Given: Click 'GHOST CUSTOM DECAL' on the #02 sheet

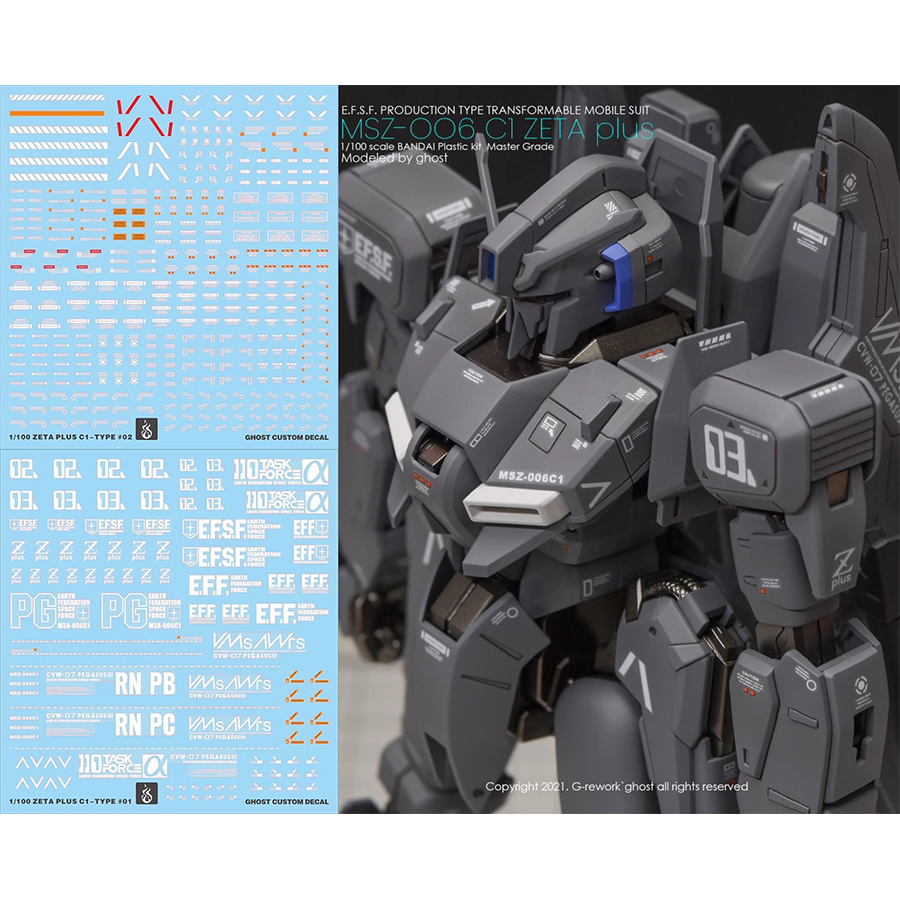Looking at the screenshot, I should pos(286,437).
